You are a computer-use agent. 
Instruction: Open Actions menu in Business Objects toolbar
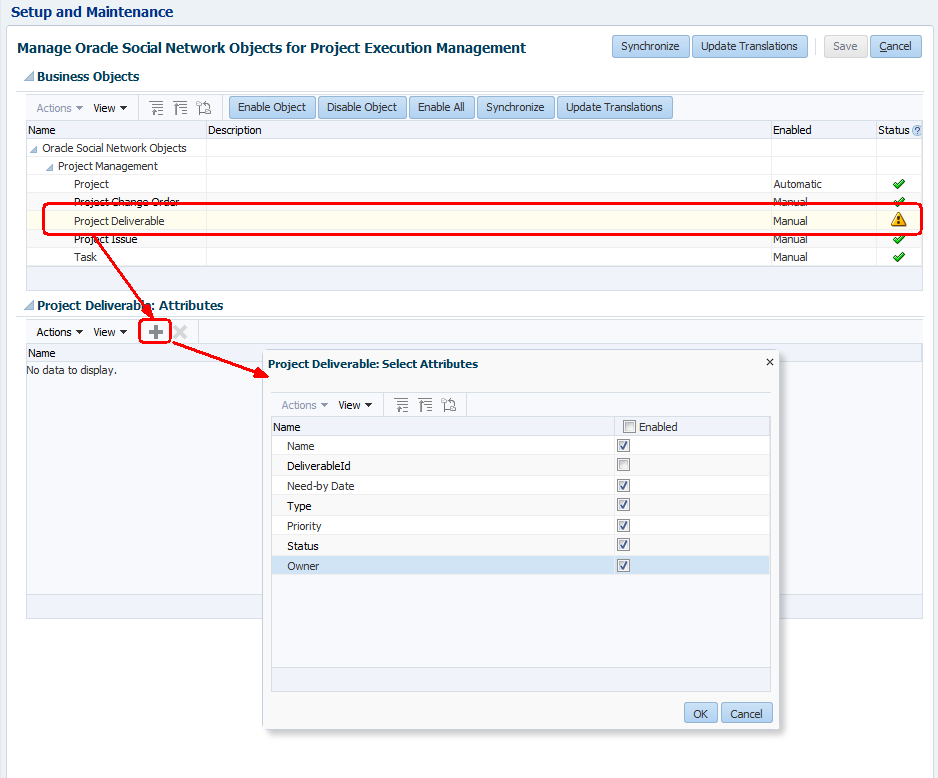[x=59, y=108]
